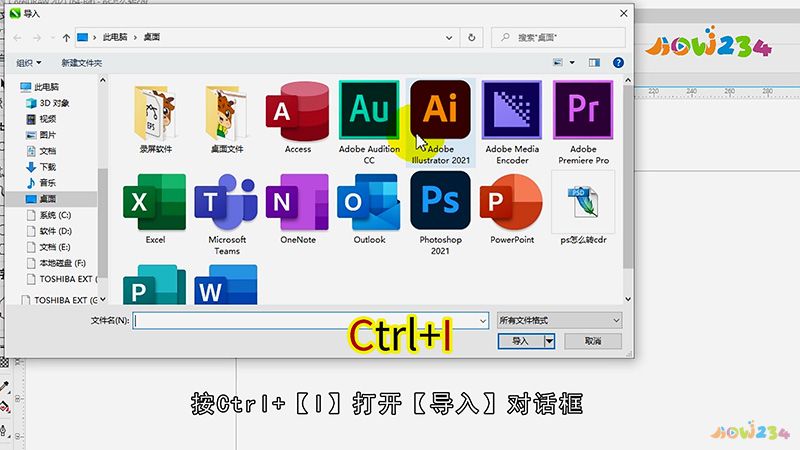
Task: Open the 导入 button dropdown arrow
Action: (x=549, y=341)
